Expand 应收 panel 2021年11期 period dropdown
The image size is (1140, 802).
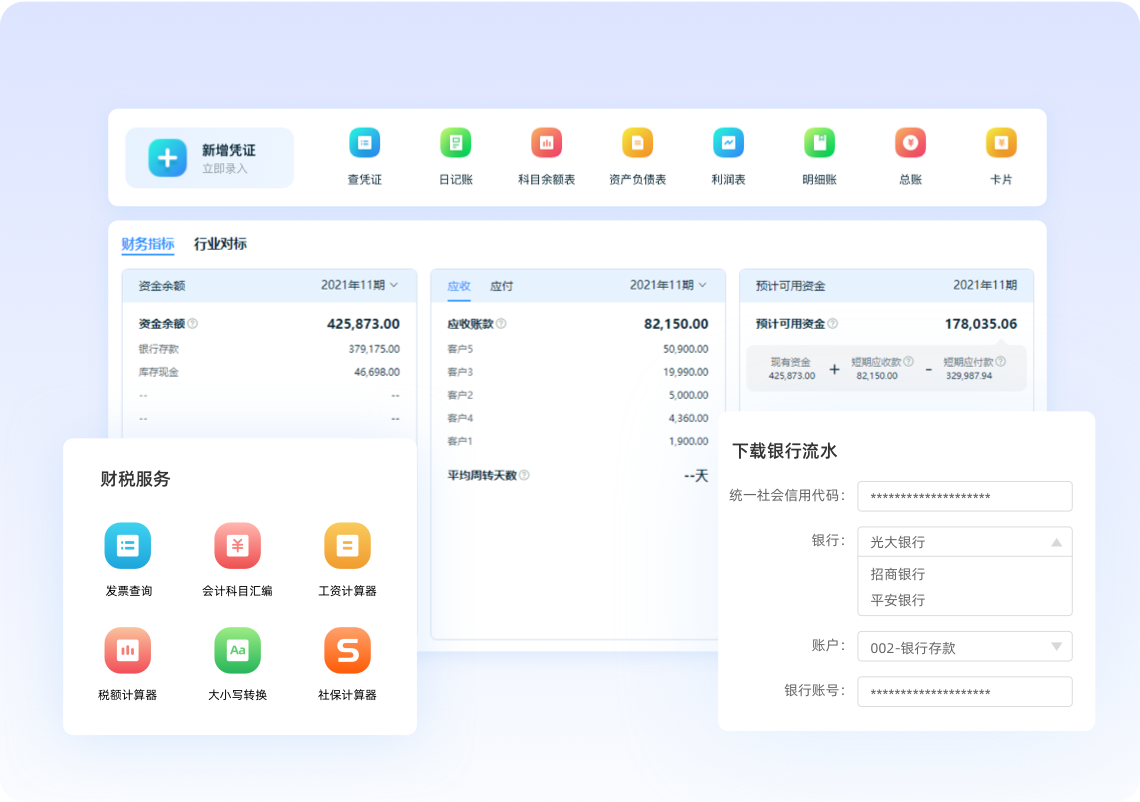tap(669, 285)
